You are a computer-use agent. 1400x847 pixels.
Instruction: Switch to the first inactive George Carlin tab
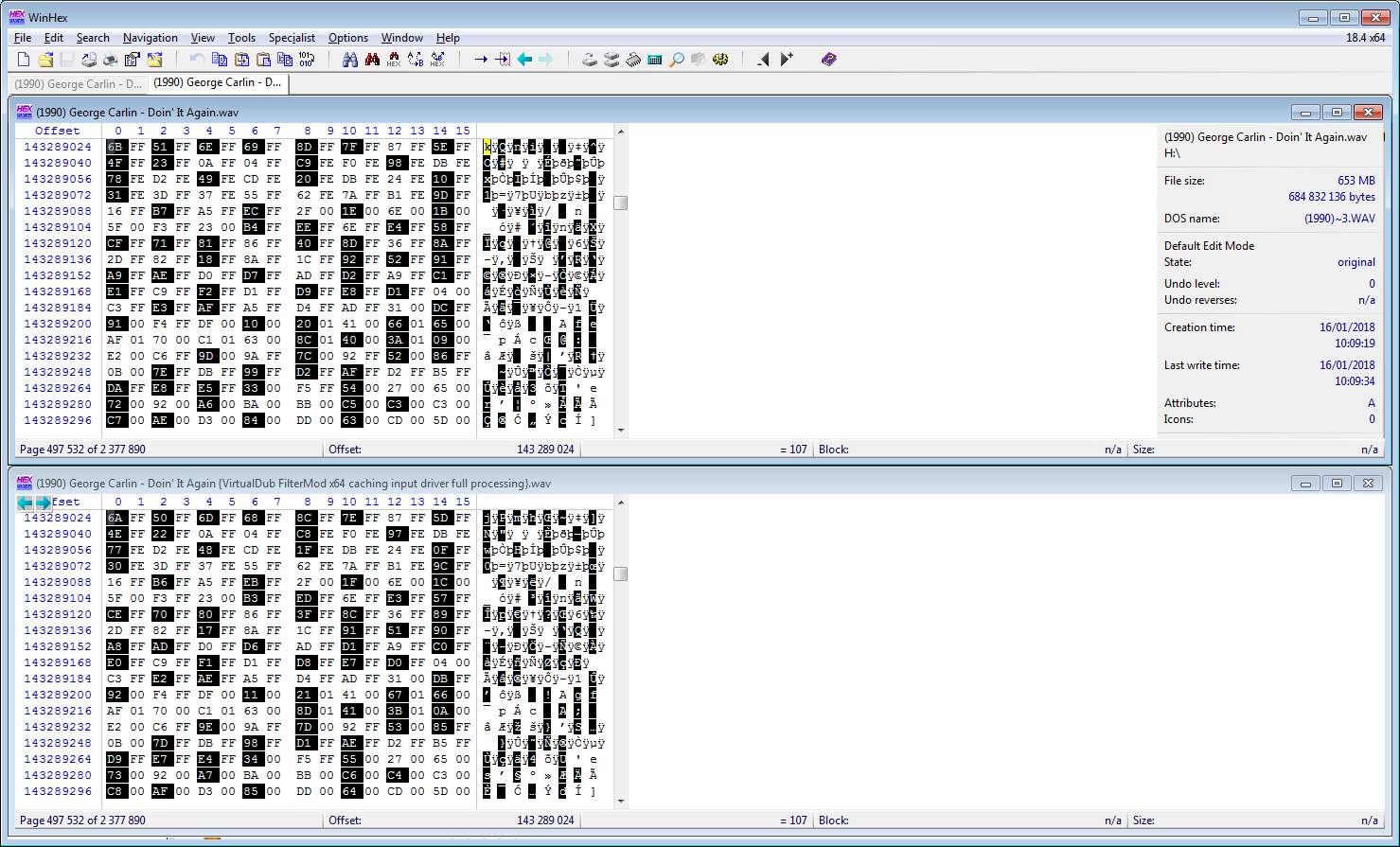coord(78,84)
